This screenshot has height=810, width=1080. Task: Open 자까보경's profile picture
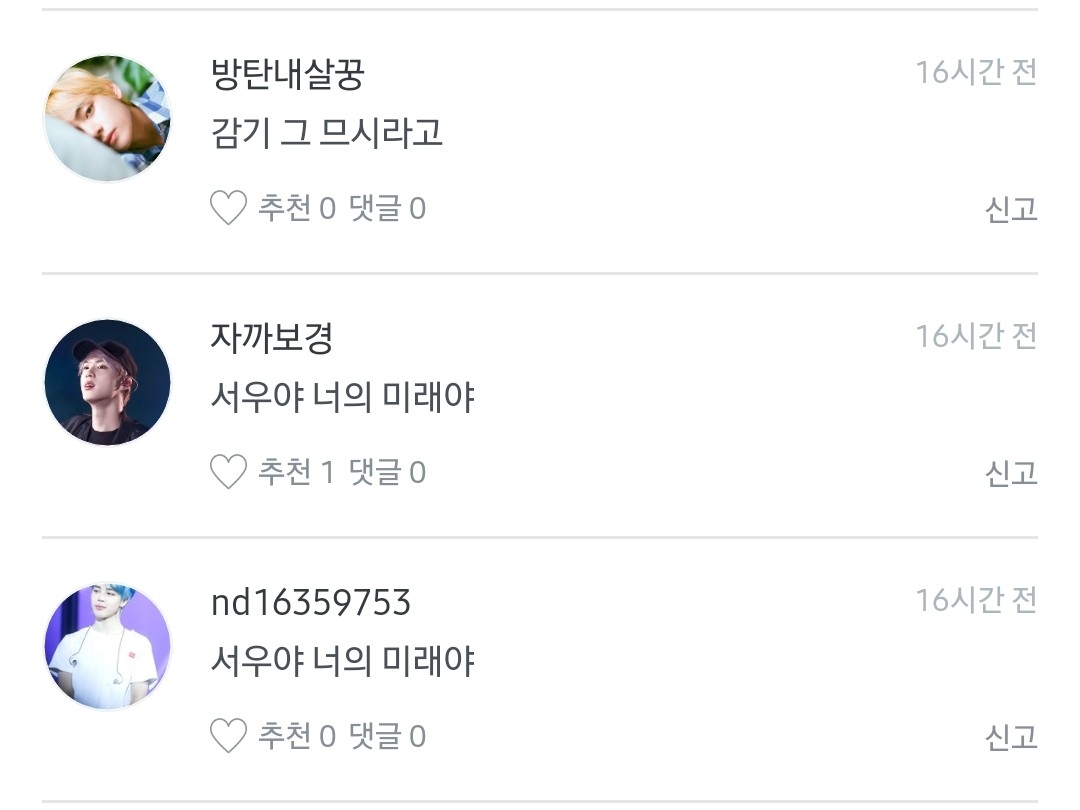[108, 382]
